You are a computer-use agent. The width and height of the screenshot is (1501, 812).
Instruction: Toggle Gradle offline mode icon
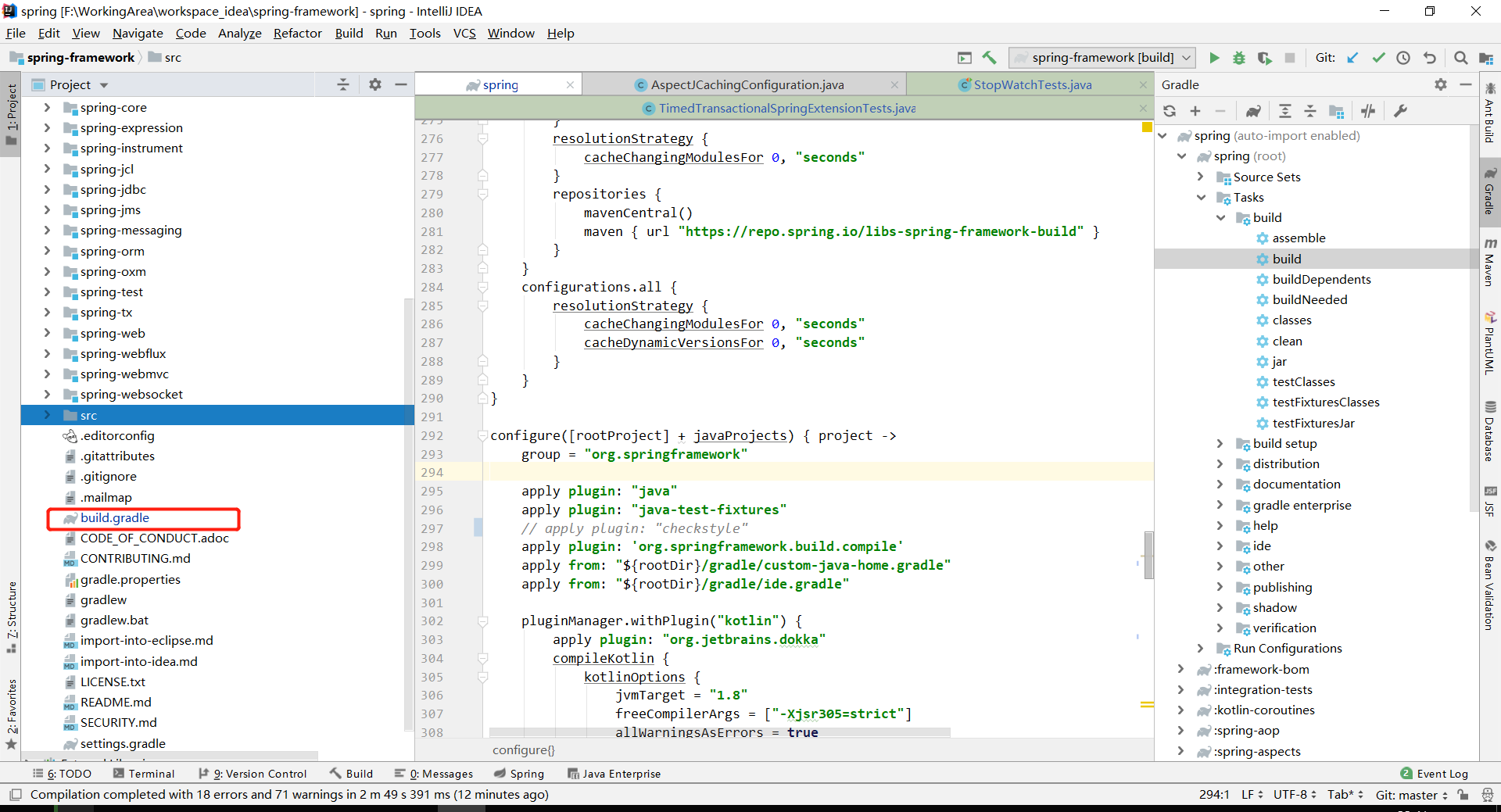coord(1368,111)
